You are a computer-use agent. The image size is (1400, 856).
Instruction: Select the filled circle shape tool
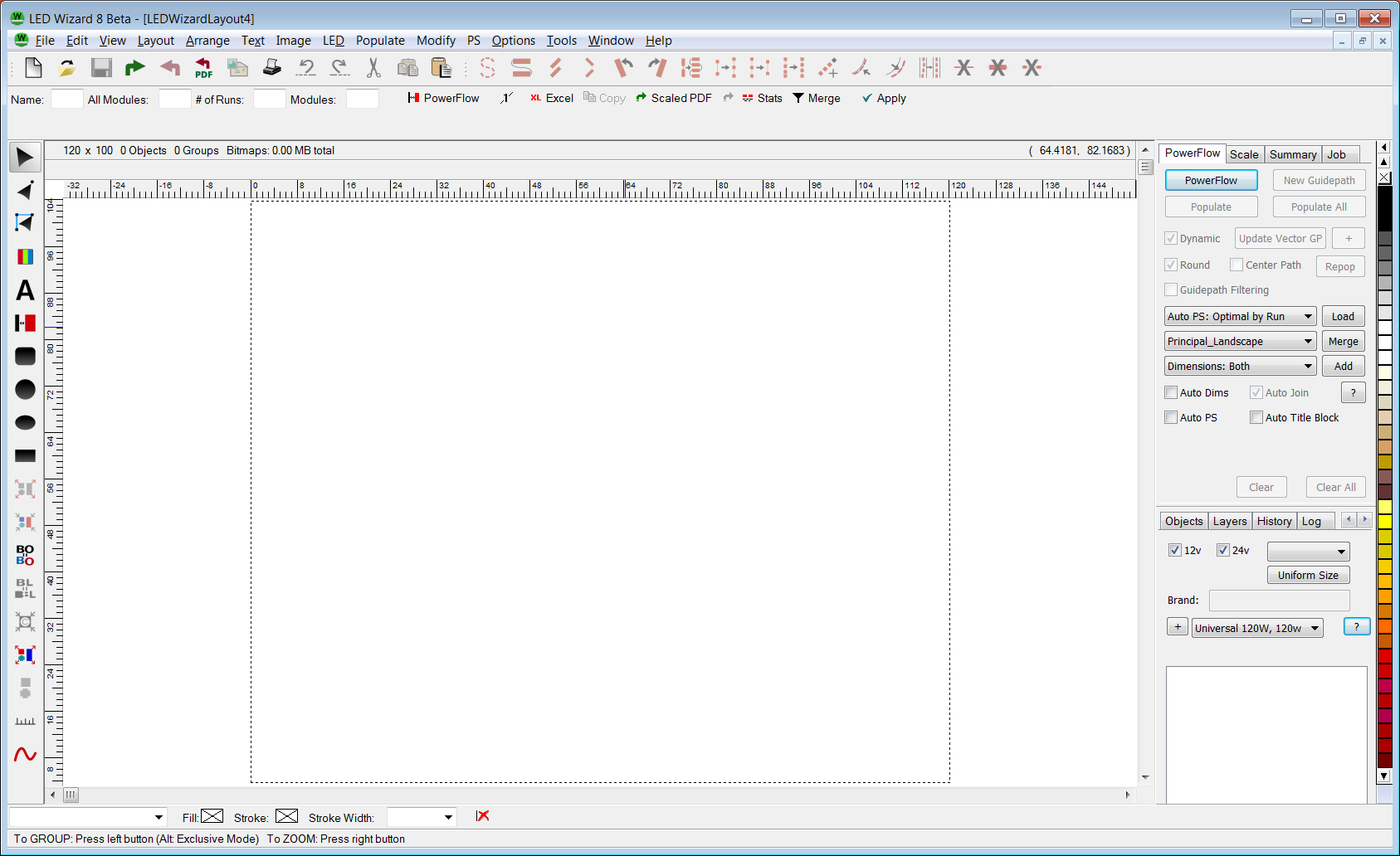click(x=25, y=389)
